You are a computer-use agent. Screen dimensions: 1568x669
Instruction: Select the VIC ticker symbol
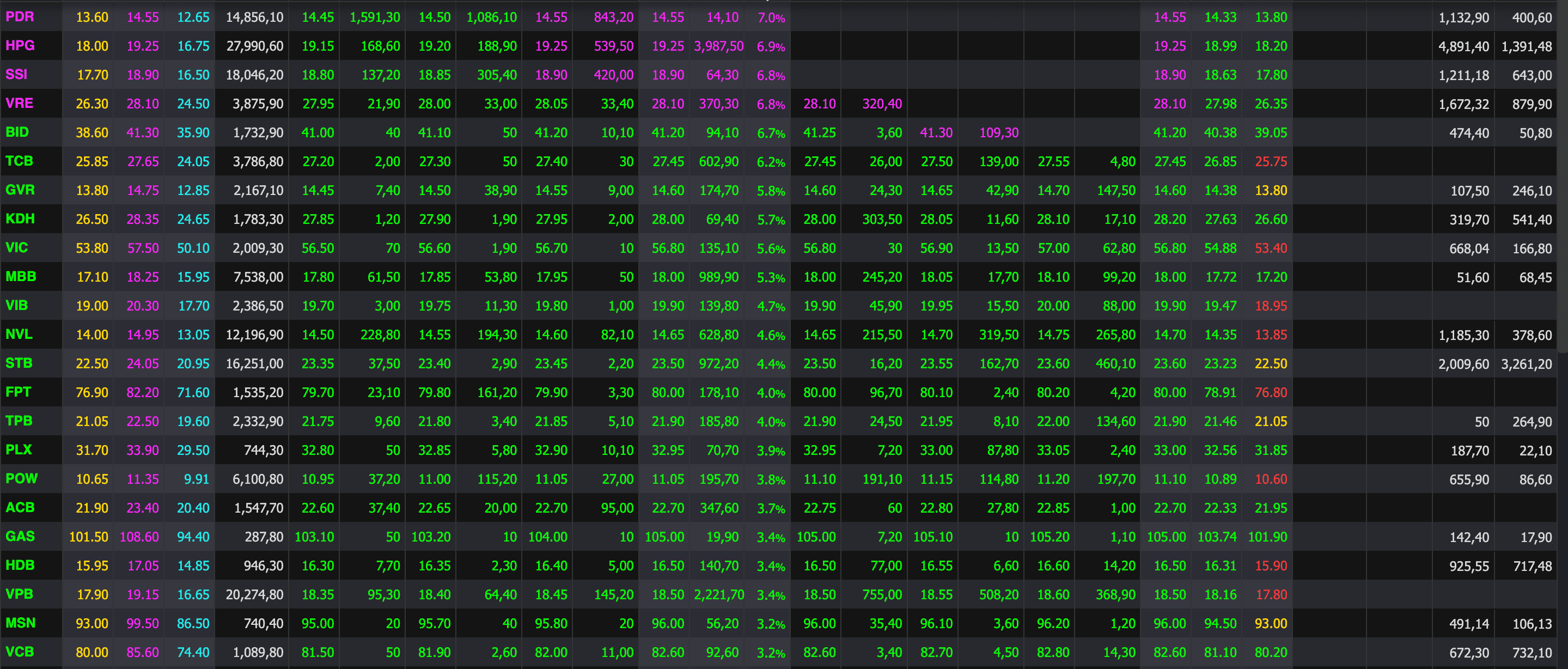(16, 248)
